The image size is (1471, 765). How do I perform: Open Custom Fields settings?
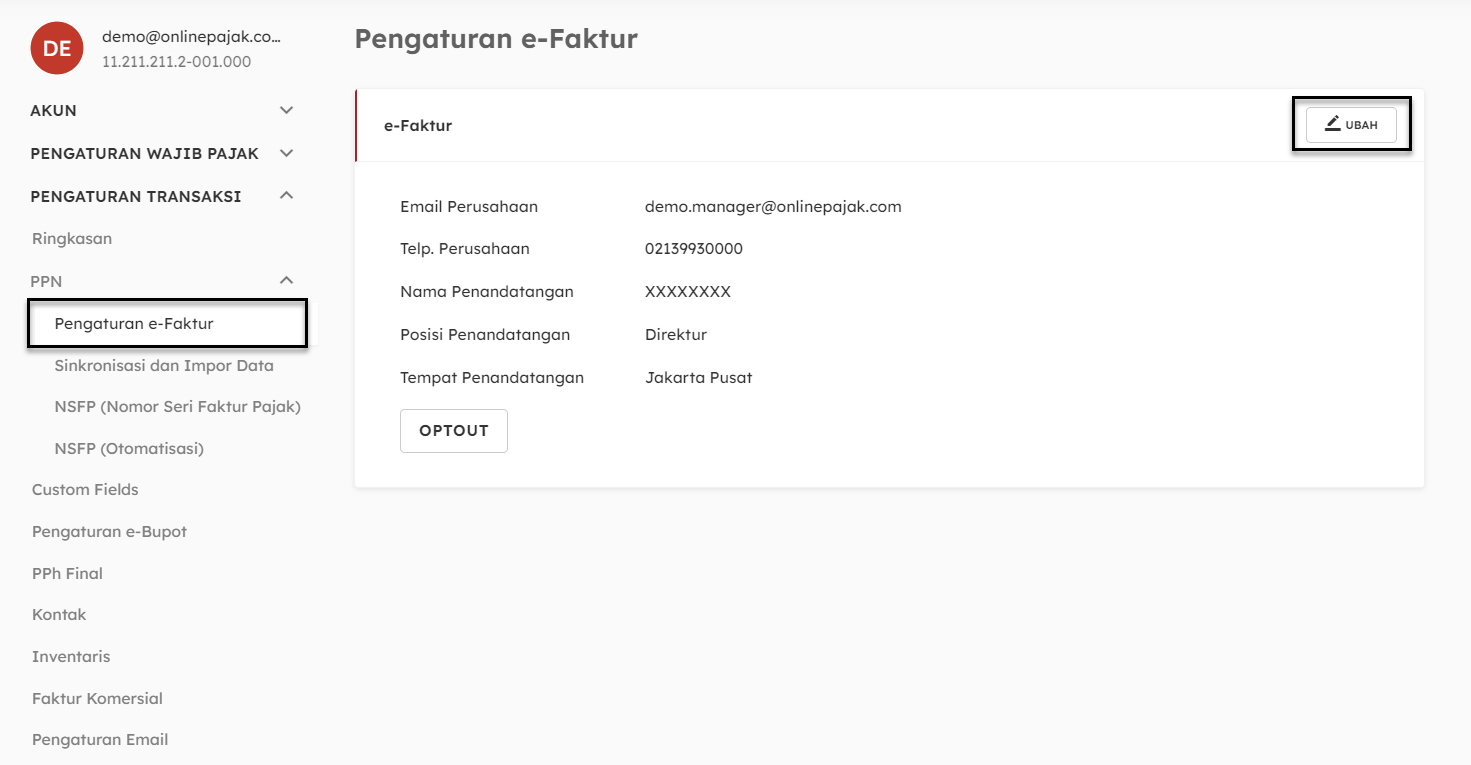coord(85,490)
